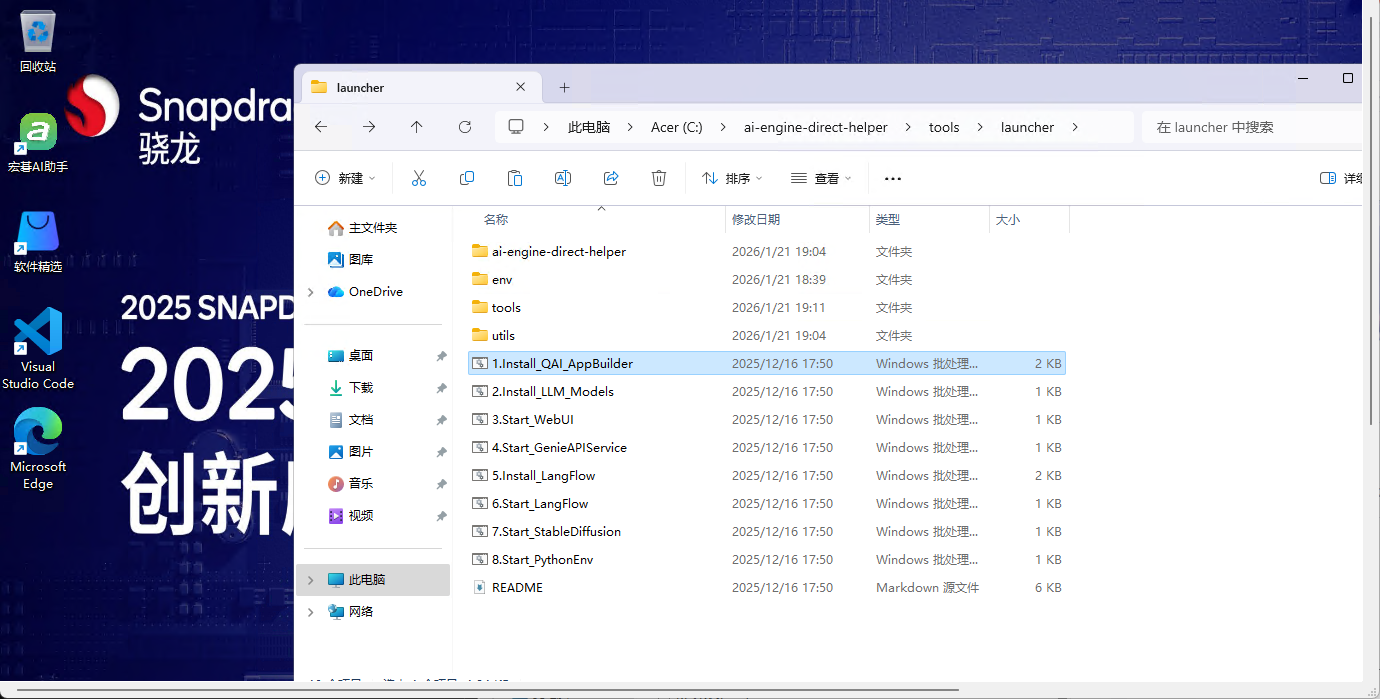The height and width of the screenshot is (699, 1380).
Task: Select the ai-engine-direct-helper folder
Action: [x=767, y=252]
